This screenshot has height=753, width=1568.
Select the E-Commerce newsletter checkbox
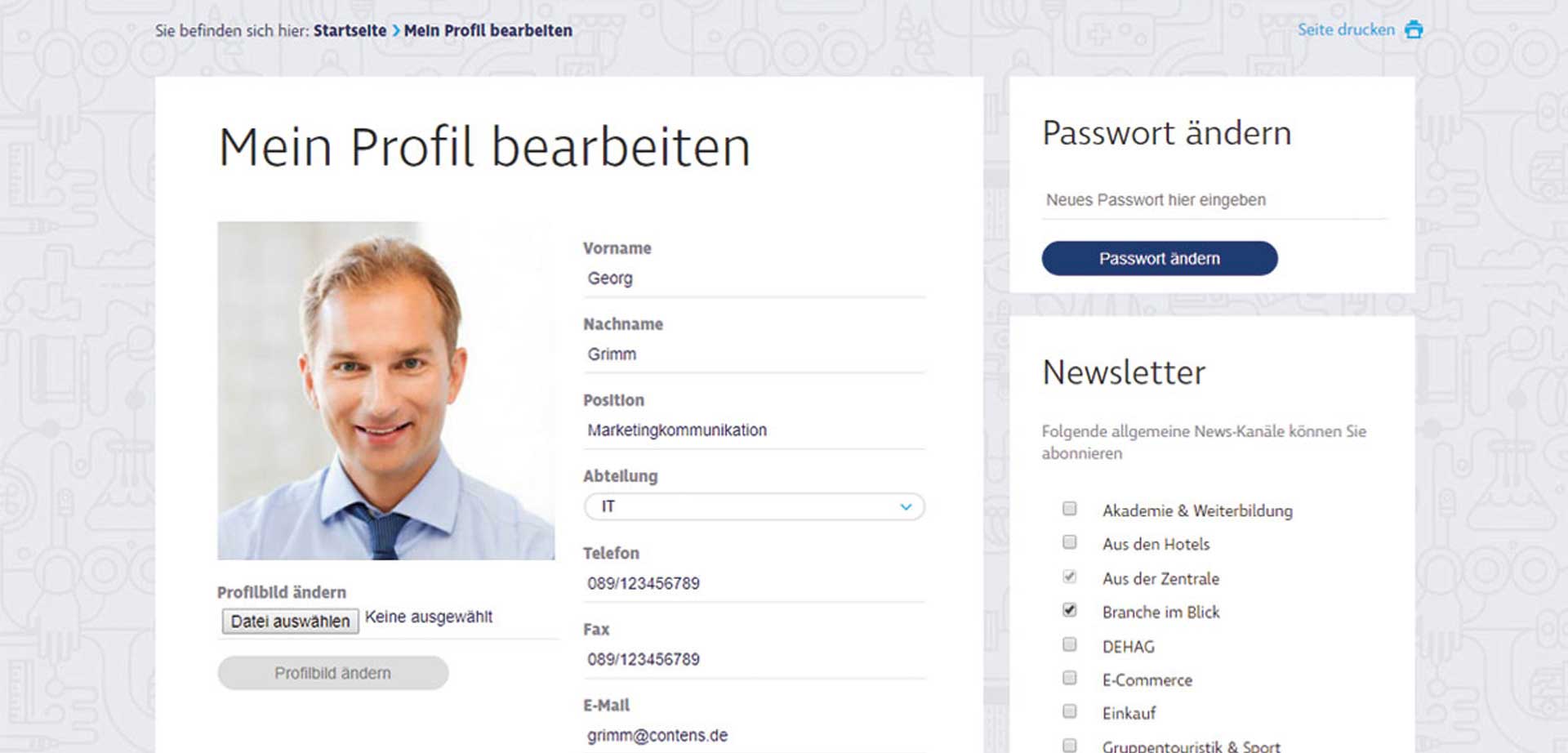[x=1069, y=678]
